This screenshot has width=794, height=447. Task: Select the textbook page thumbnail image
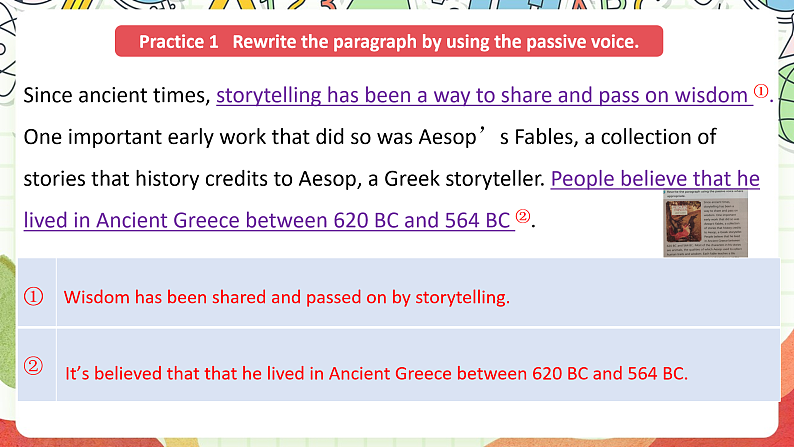tap(705, 224)
